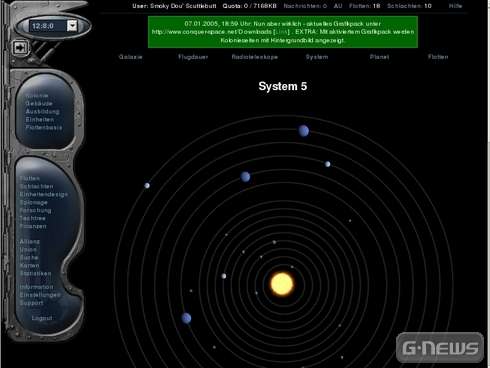
Task: Switch to the System tab
Action: pos(317,57)
